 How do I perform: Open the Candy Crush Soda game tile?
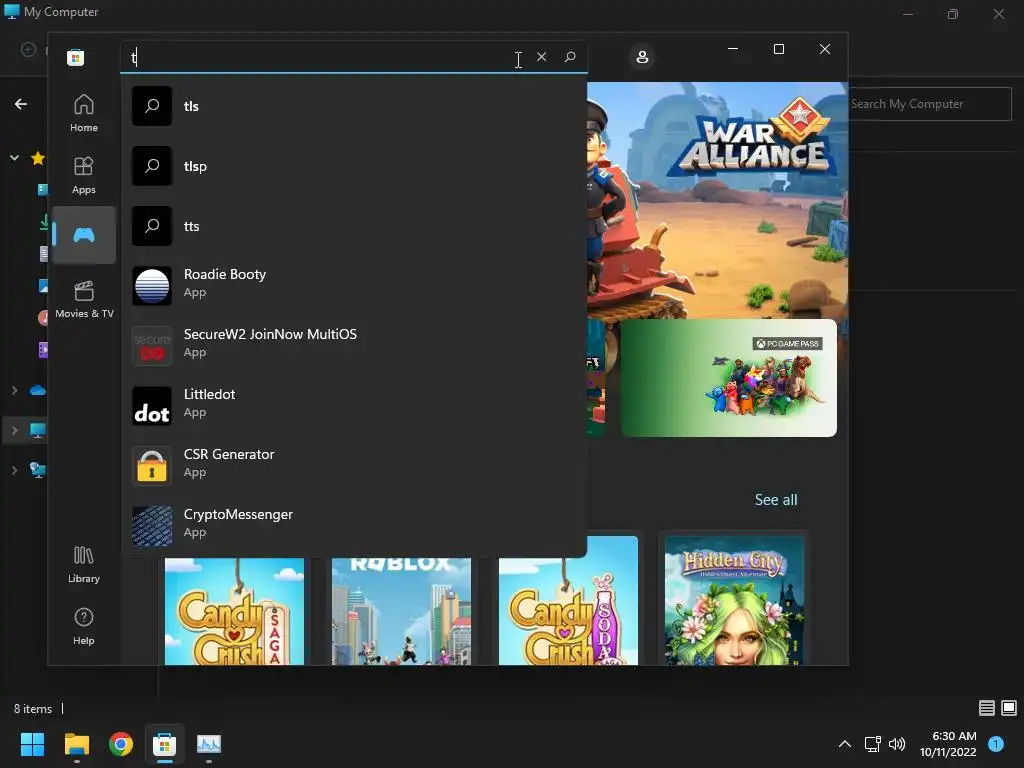click(x=568, y=601)
